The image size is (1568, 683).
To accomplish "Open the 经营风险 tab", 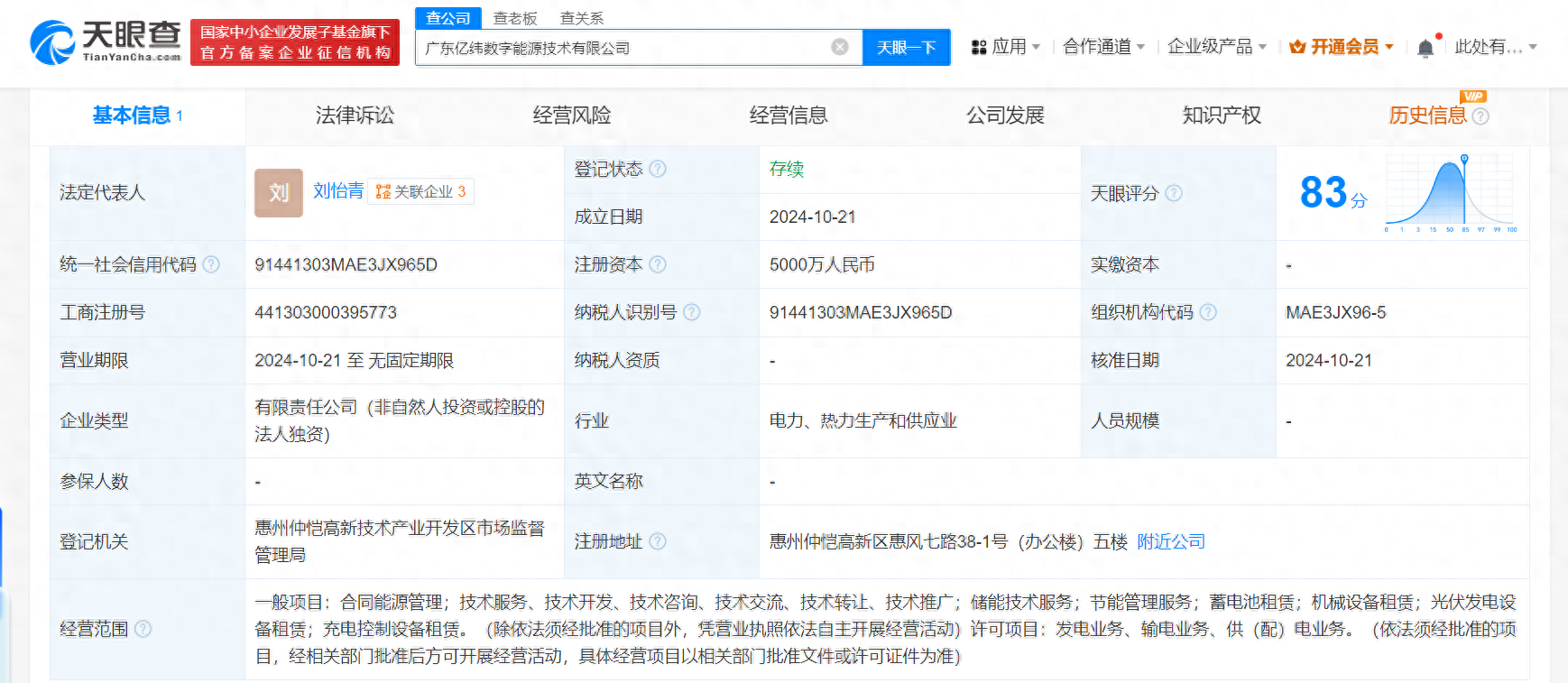I will pyautogui.click(x=572, y=115).
